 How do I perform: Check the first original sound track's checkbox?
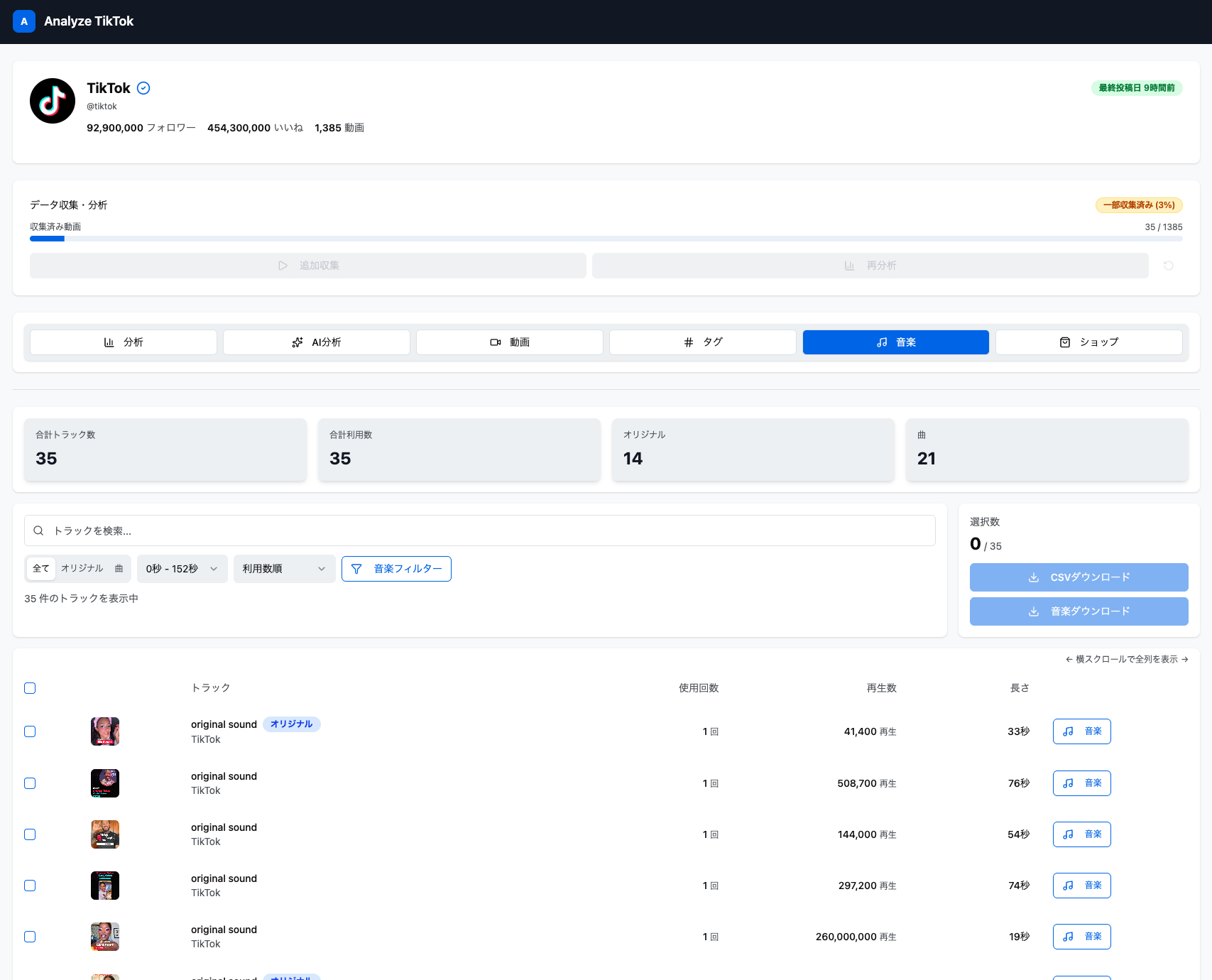tap(30, 731)
